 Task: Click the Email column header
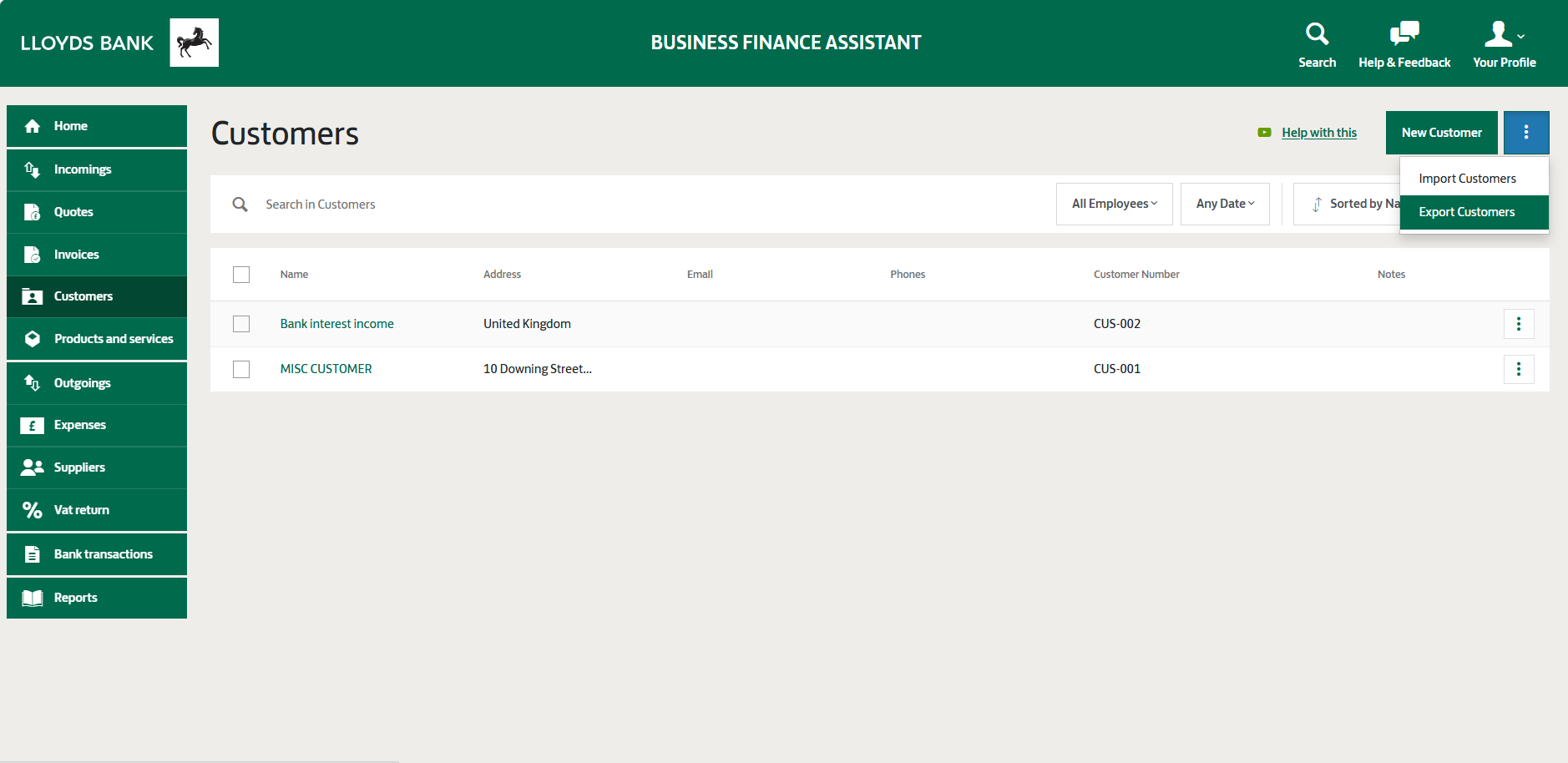tap(700, 275)
